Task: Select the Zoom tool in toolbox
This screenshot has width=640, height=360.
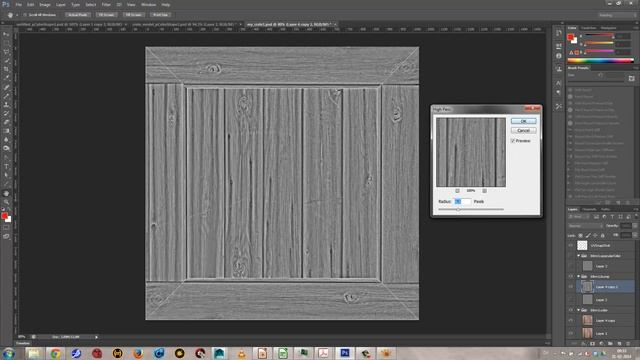Action: [6, 202]
